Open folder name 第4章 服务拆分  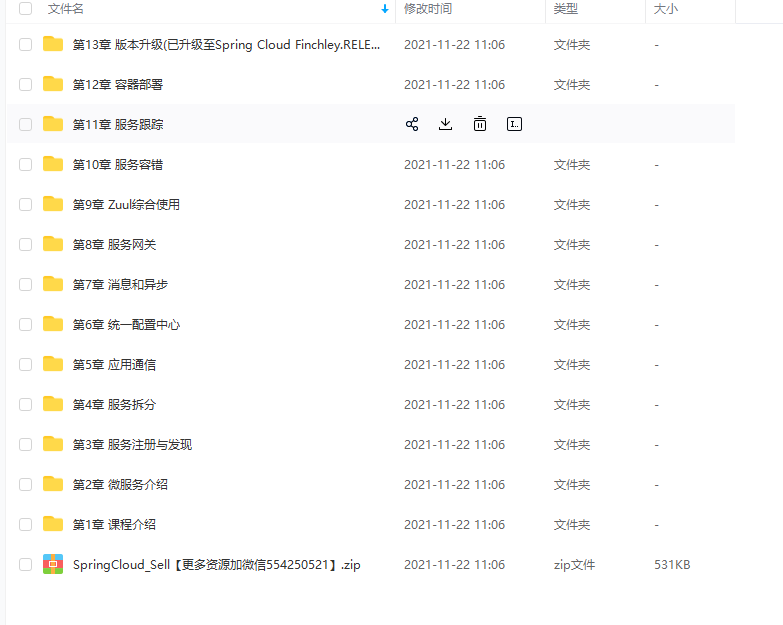114,405
